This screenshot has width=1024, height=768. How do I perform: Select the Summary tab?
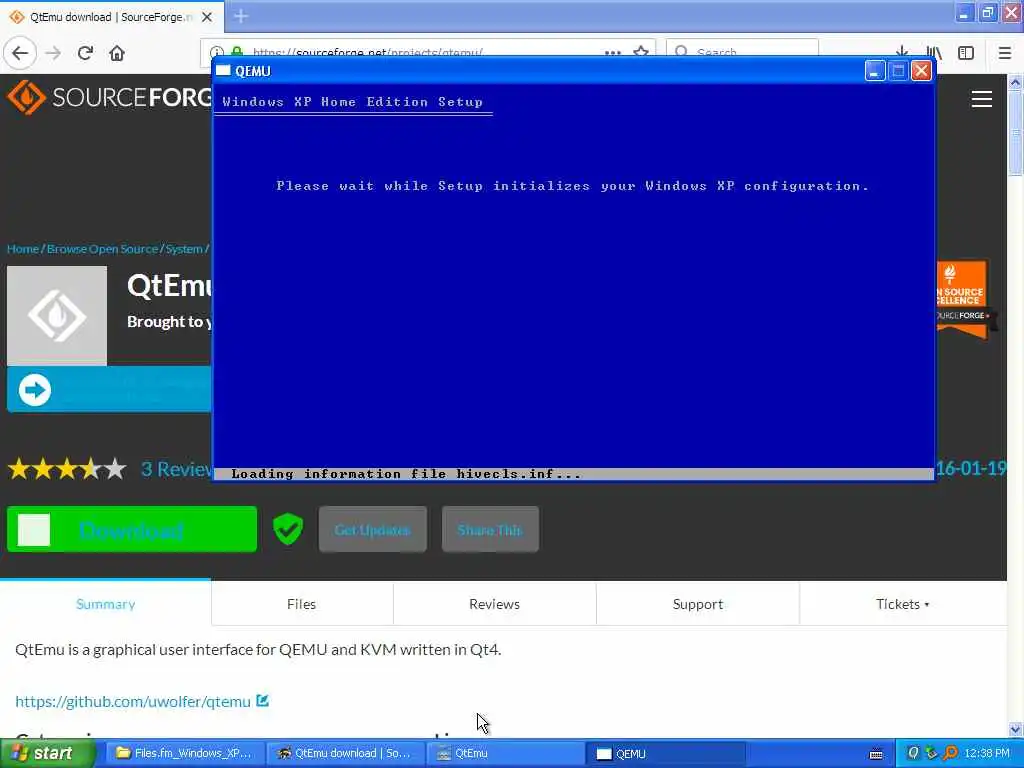tap(106, 604)
